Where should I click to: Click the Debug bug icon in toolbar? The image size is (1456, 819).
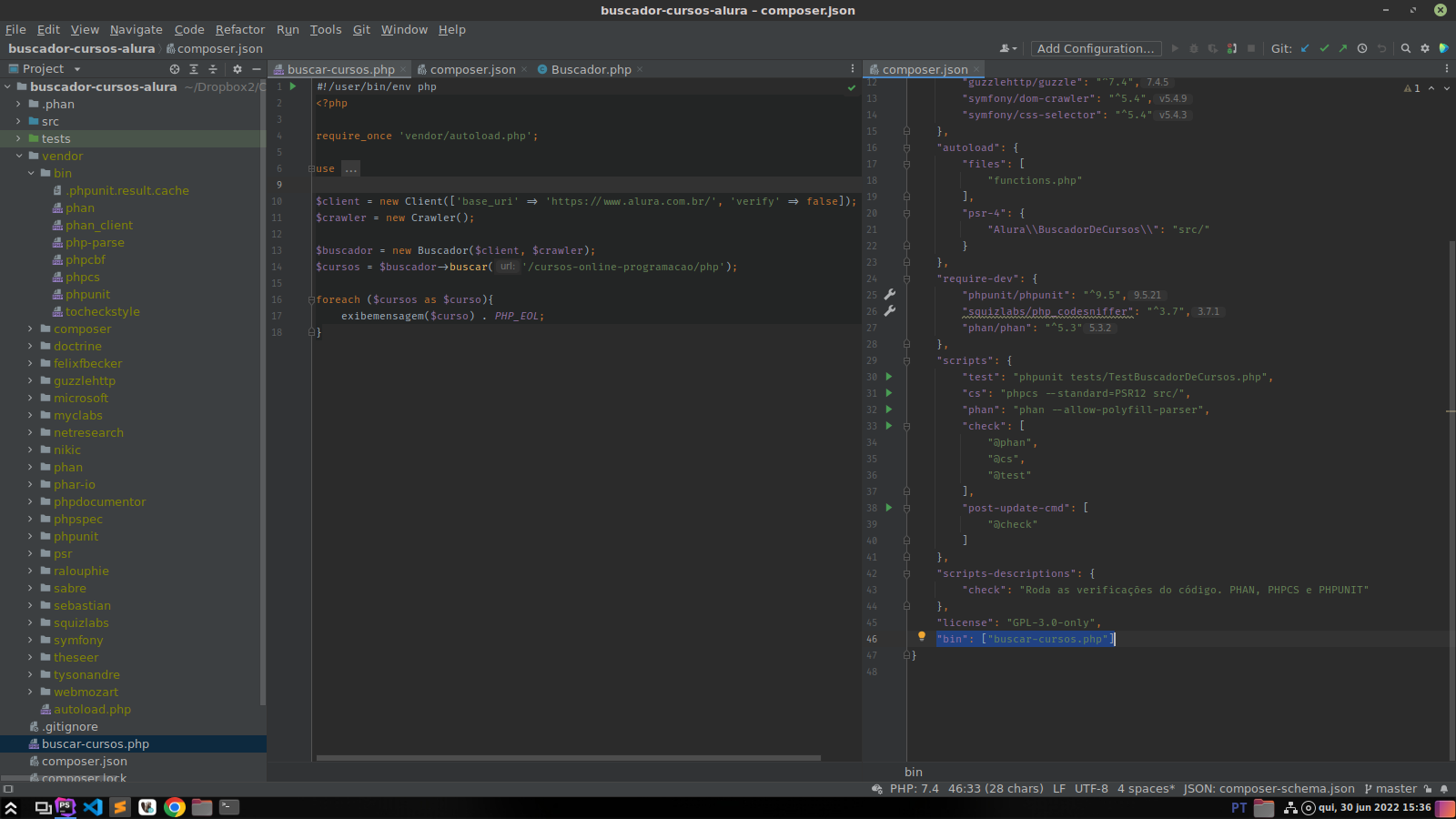pyautogui.click(x=1194, y=48)
